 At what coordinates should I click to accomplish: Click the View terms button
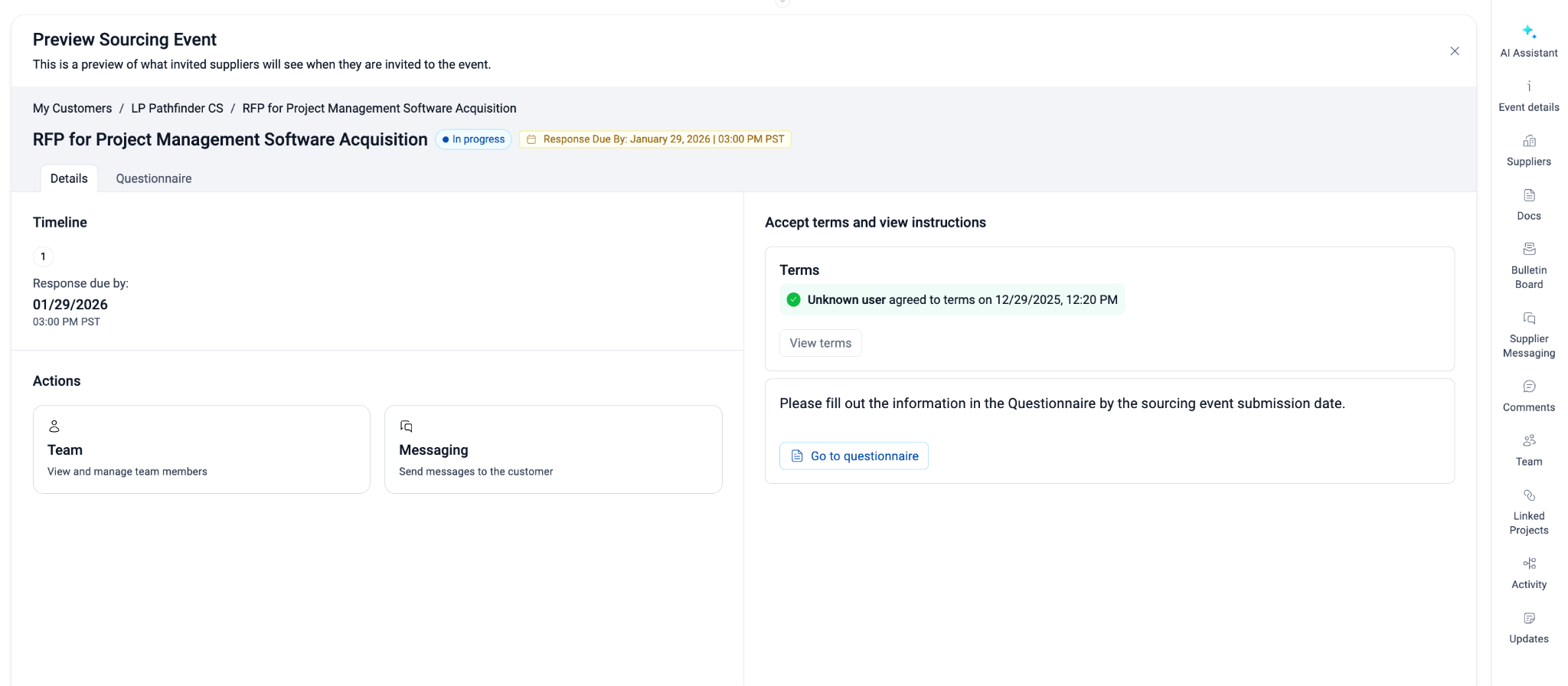coord(820,343)
